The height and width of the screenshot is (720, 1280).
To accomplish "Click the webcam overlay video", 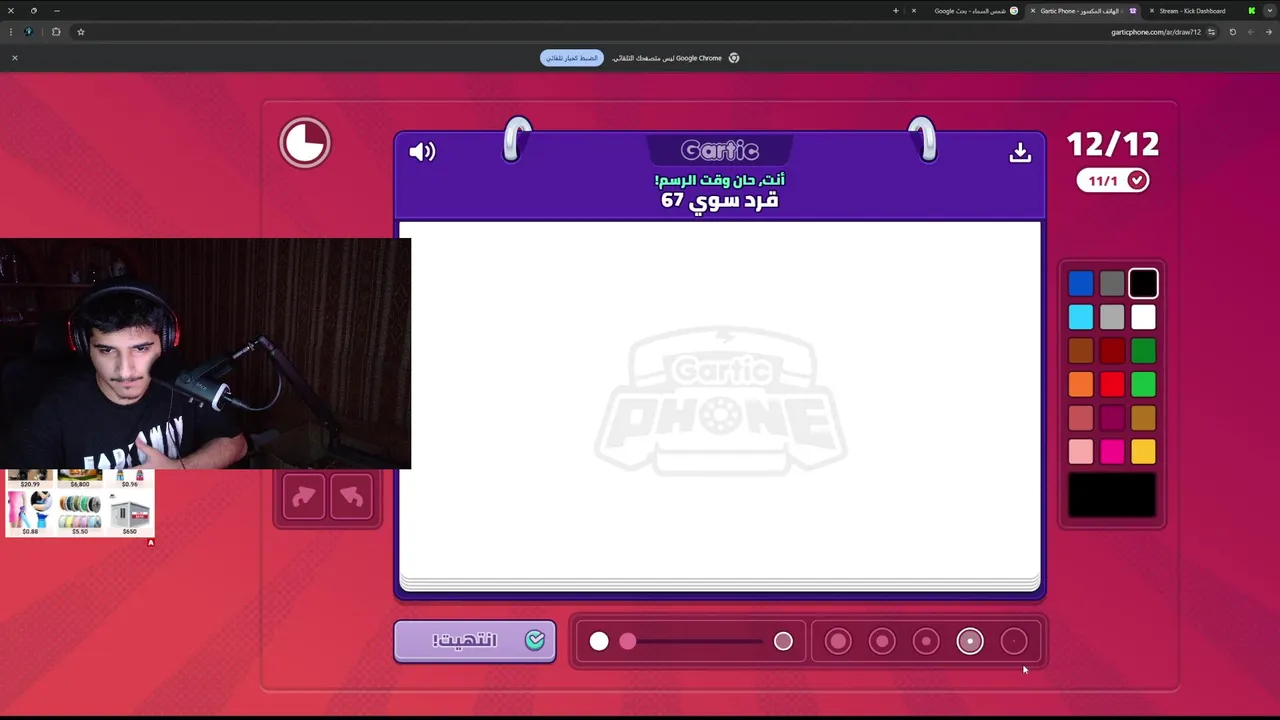I will click(x=205, y=354).
